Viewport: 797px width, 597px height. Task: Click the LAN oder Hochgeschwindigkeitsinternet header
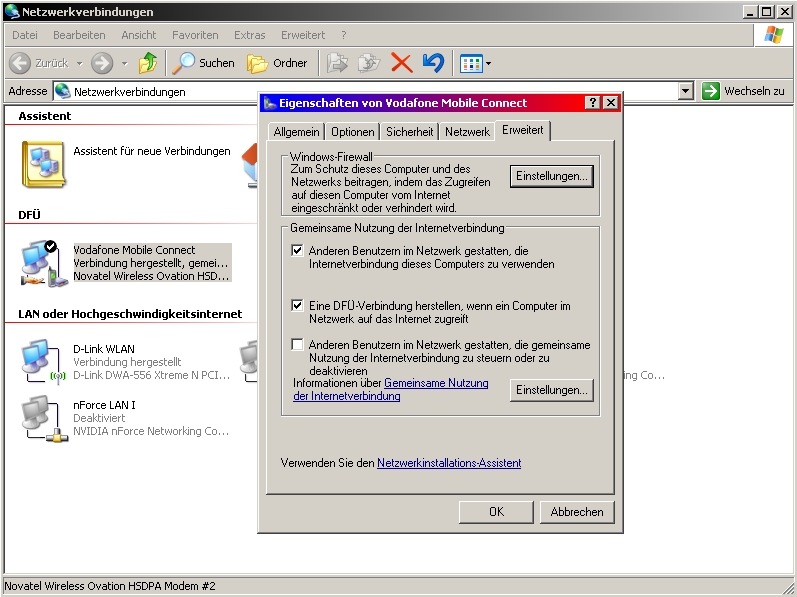click(x=130, y=314)
